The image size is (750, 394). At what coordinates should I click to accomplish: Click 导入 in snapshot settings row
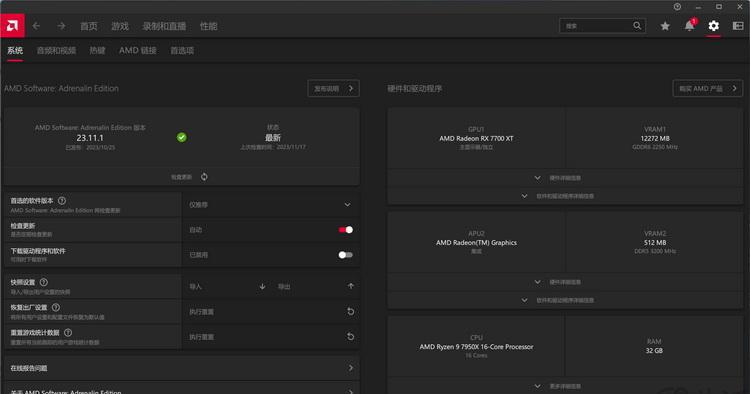[195, 286]
